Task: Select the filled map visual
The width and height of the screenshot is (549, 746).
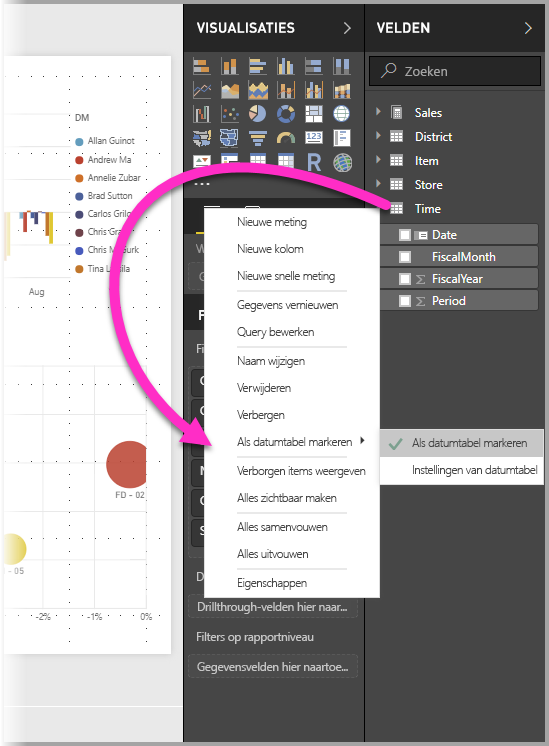Action: [202, 138]
